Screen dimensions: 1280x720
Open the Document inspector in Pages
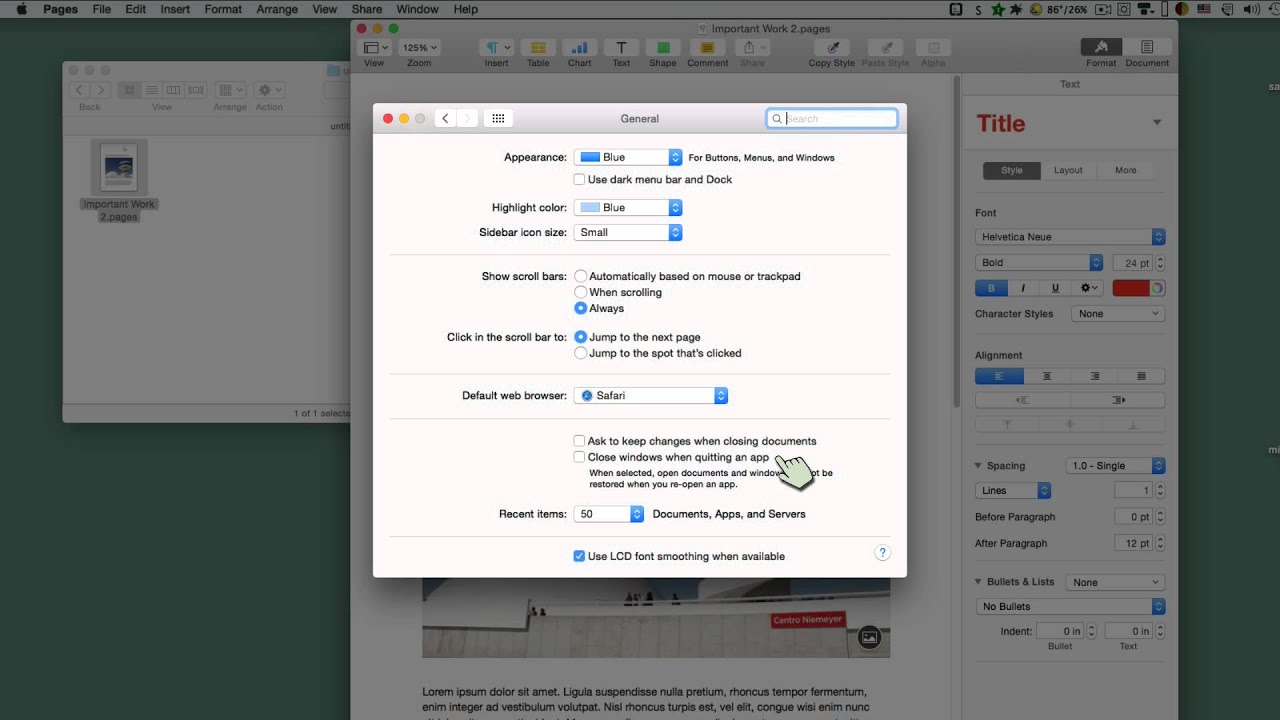[x=1147, y=47]
